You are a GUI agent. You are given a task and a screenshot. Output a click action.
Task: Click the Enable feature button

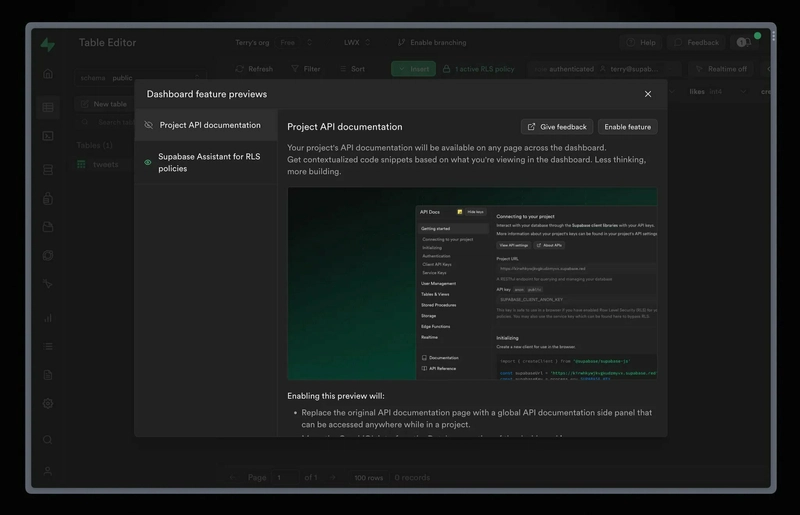628,127
